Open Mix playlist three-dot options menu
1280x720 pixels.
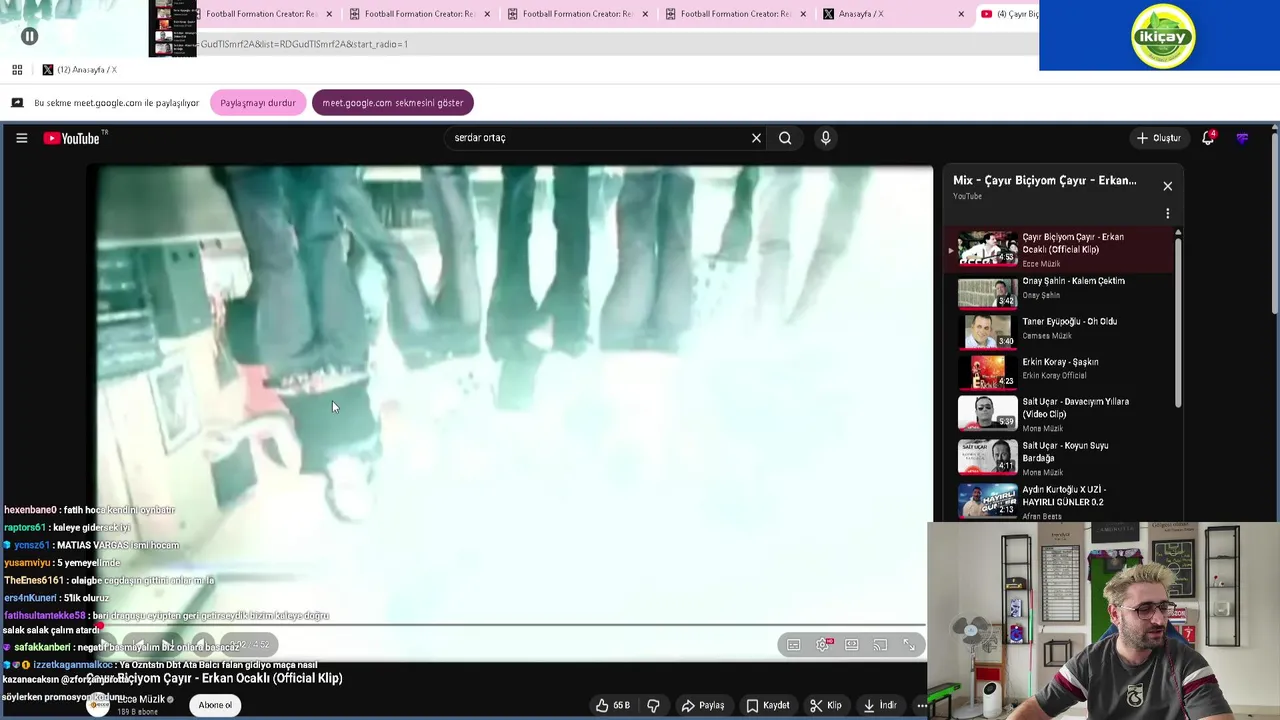pos(1167,213)
